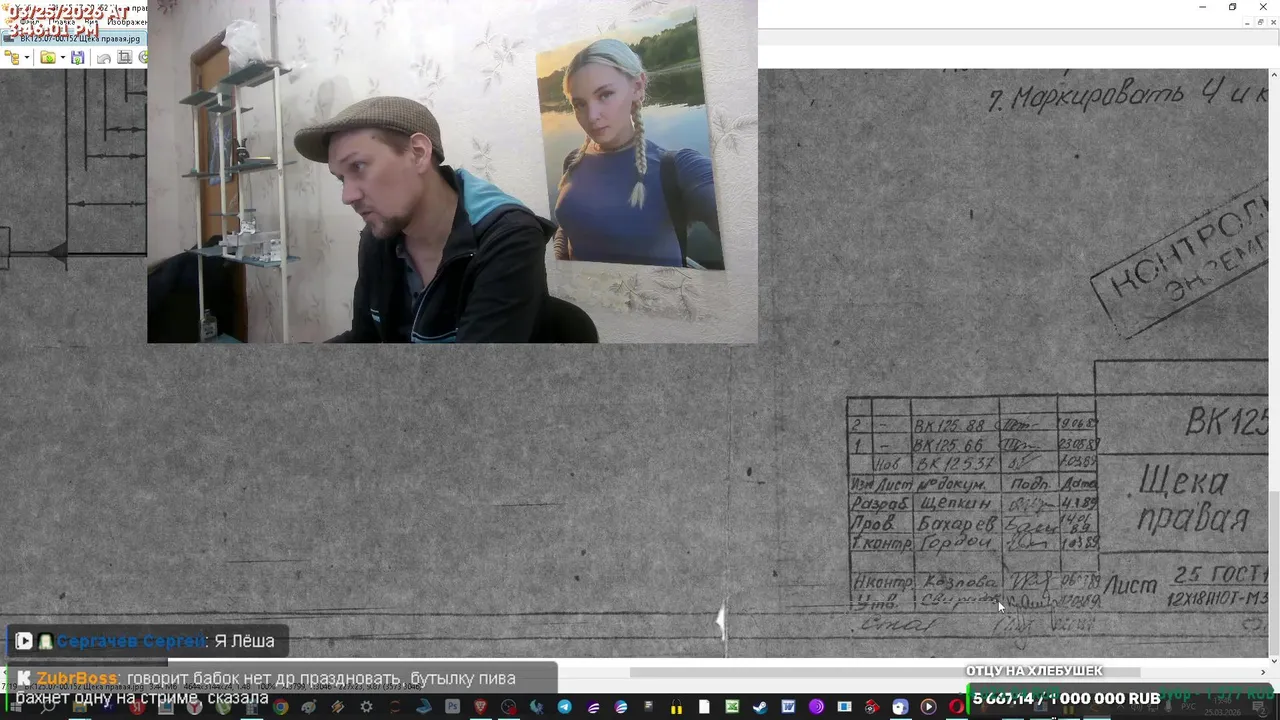Open Excel from the taskbar
The height and width of the screenshot is (720, 1280).
732,707
